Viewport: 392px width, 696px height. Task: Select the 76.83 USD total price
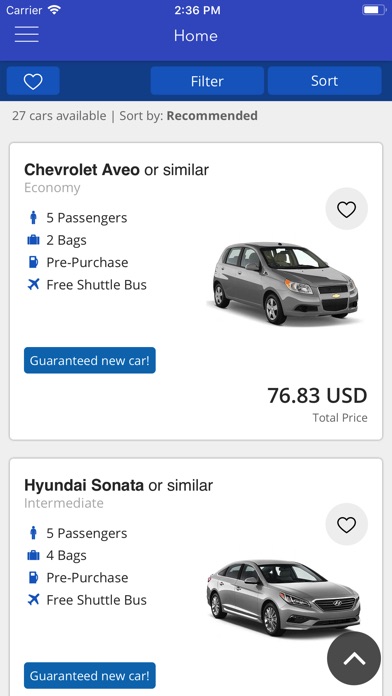317,395
